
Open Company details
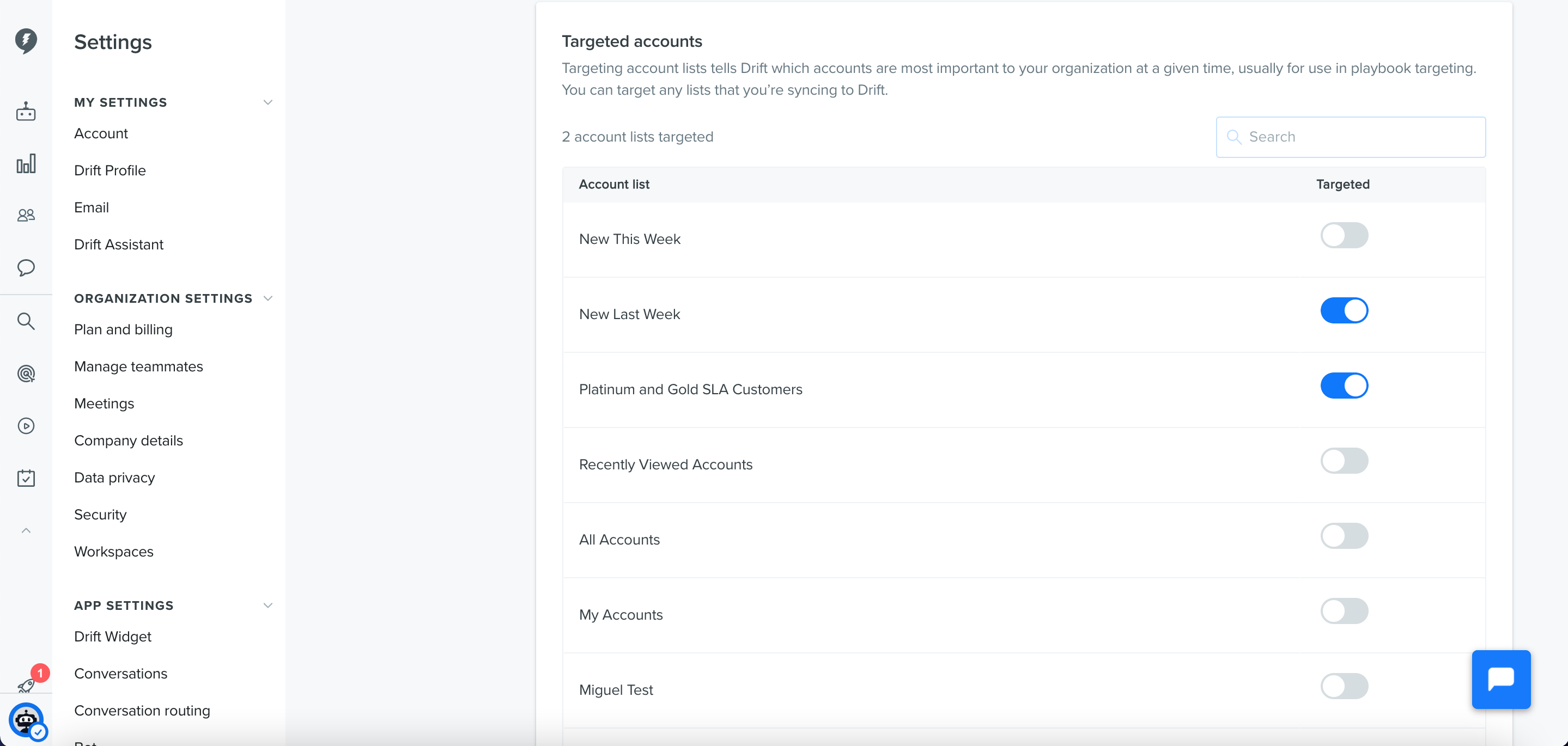[x=129, y=441]
